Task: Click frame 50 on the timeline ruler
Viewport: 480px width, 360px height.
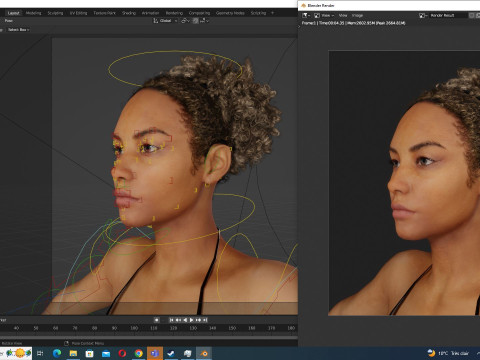Action: 36,328
